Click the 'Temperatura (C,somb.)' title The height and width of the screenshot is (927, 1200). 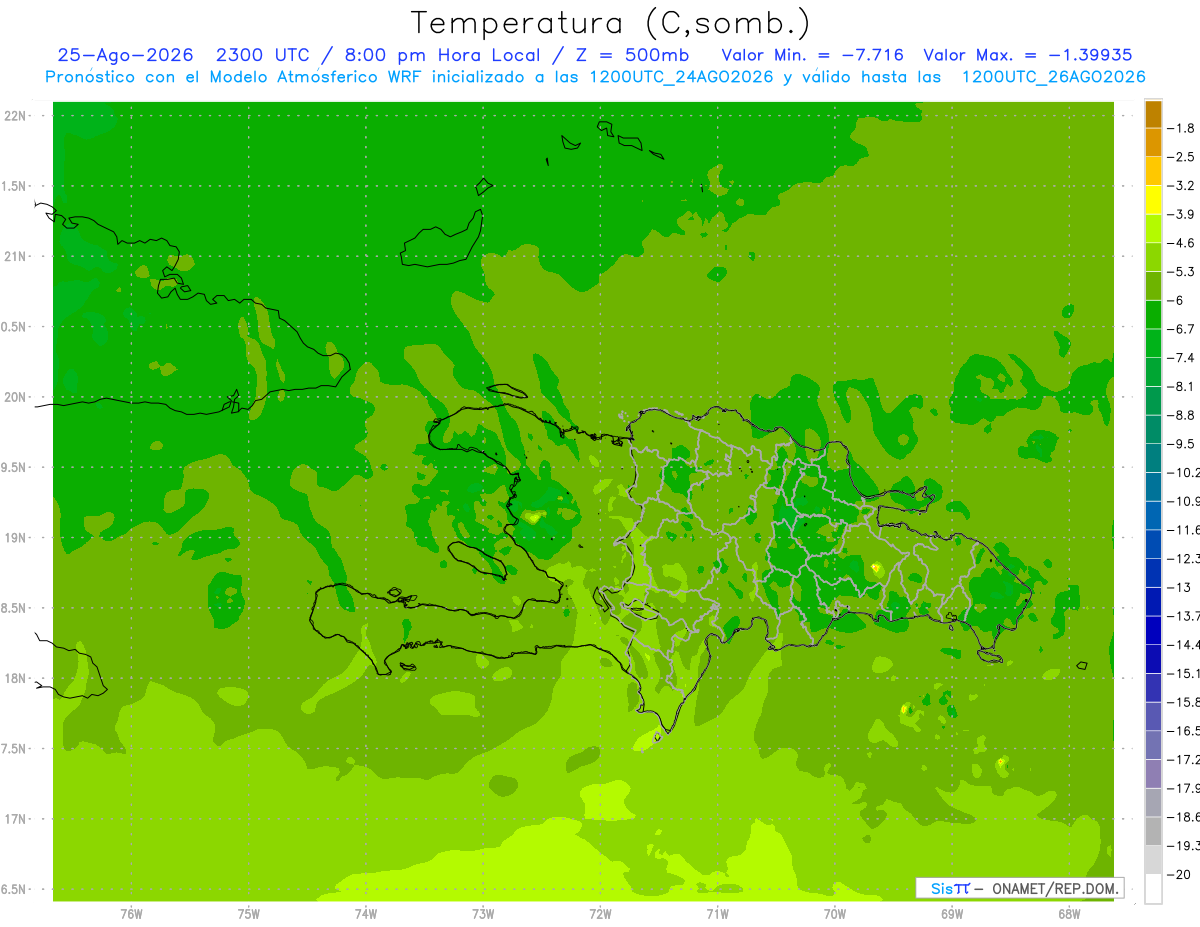[610, 23]
